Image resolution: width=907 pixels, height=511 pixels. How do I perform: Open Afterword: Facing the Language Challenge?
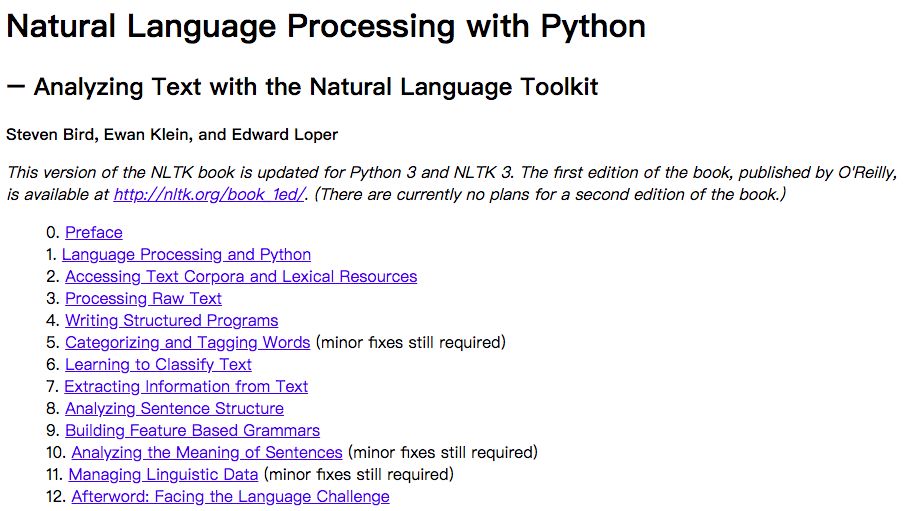230,497
